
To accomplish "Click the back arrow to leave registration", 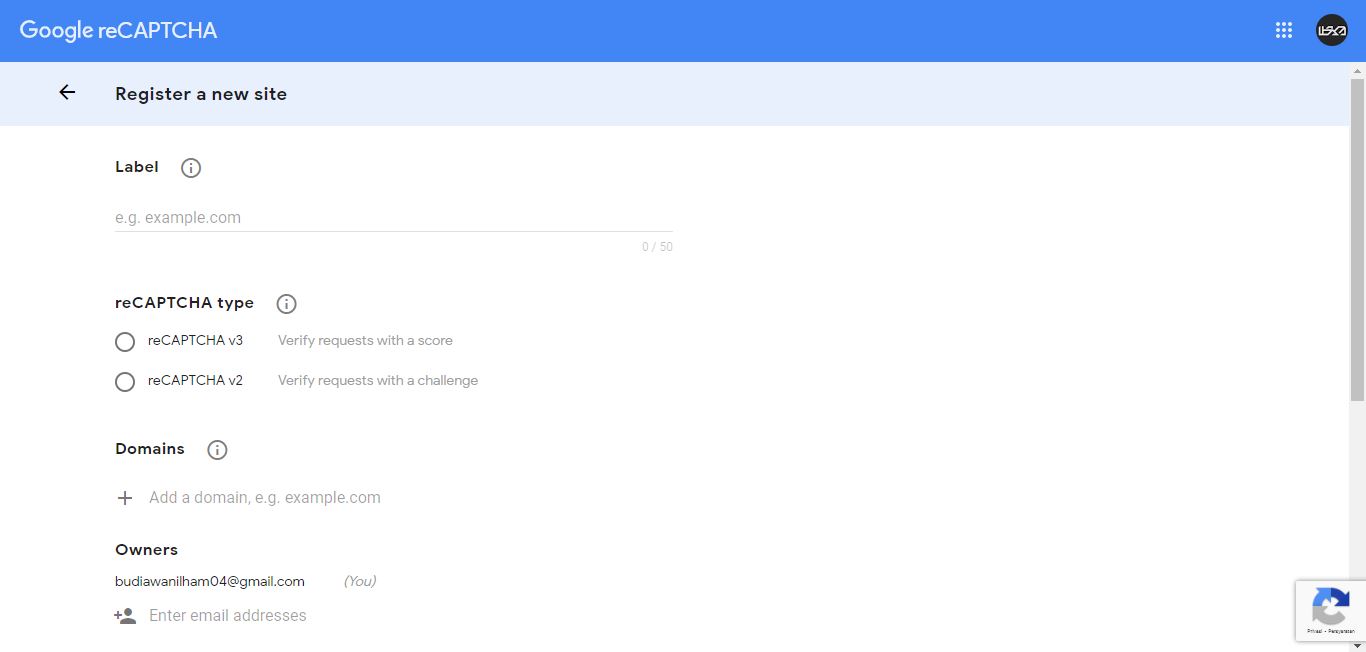I will (x=66, y=92).
